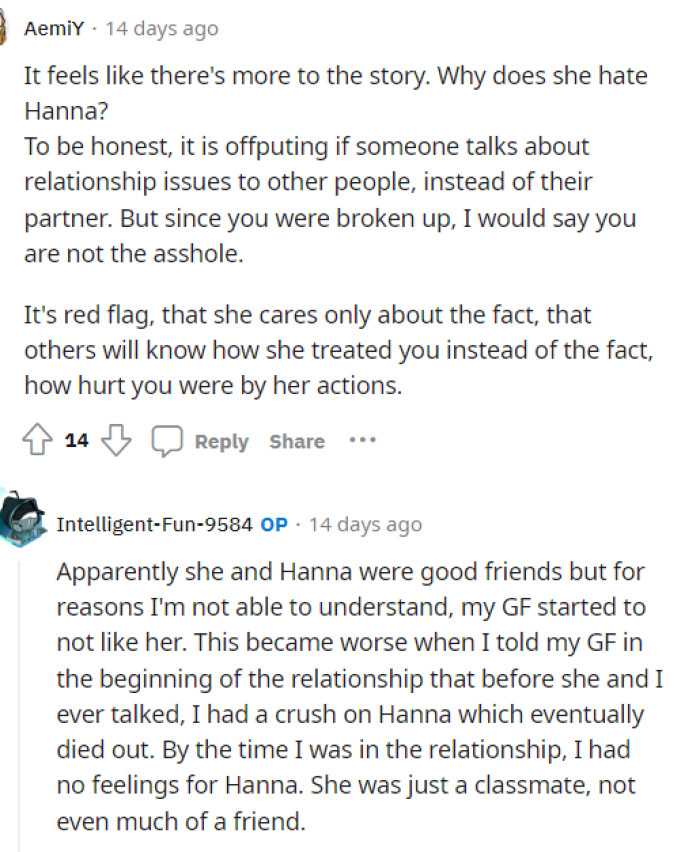Expand the collapsed comment options via ellipsis
The height and width of the screenshot is (852, 700).
point(363,441)
